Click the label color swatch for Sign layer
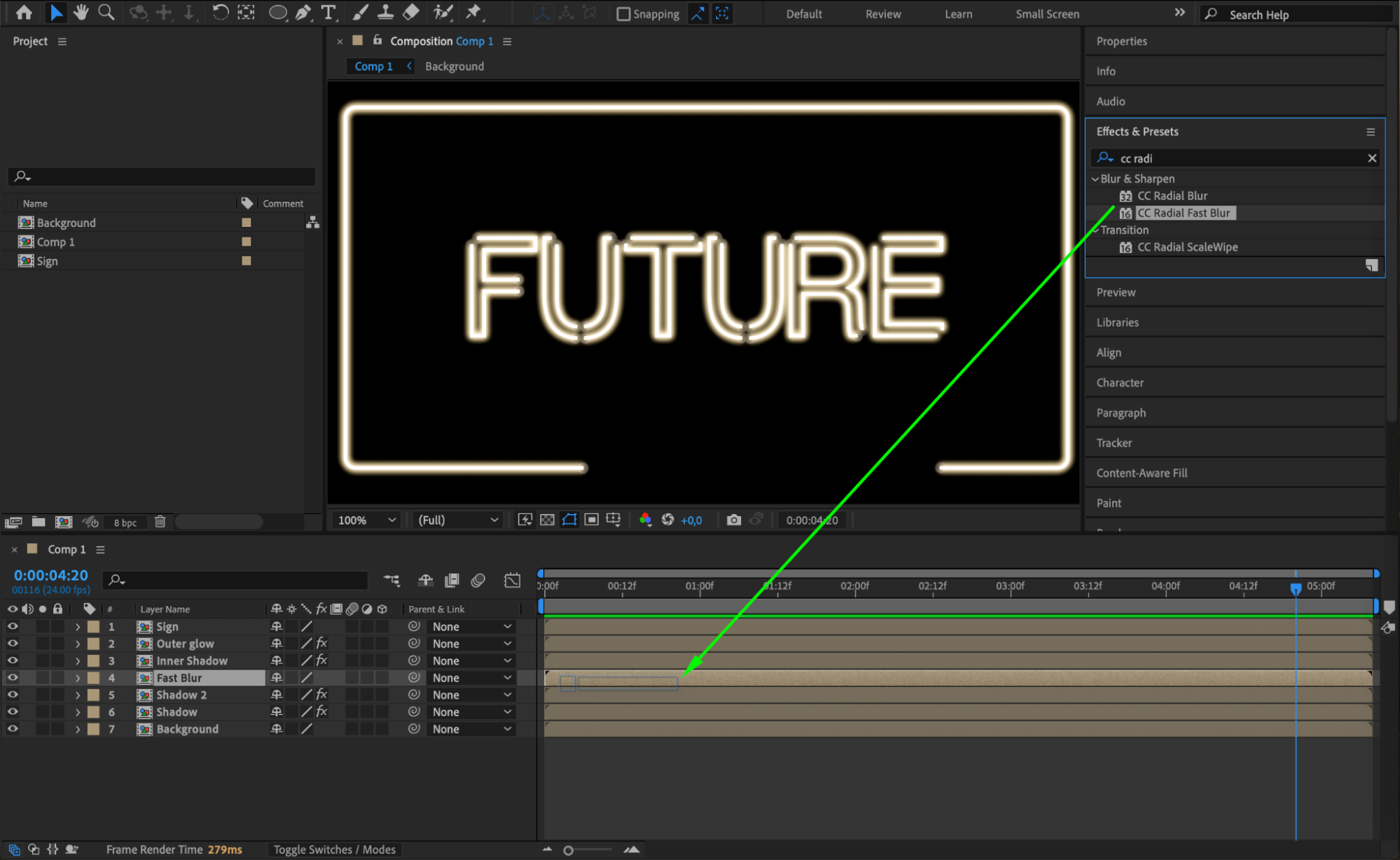Screen dimensions: 1400x860 93,626
